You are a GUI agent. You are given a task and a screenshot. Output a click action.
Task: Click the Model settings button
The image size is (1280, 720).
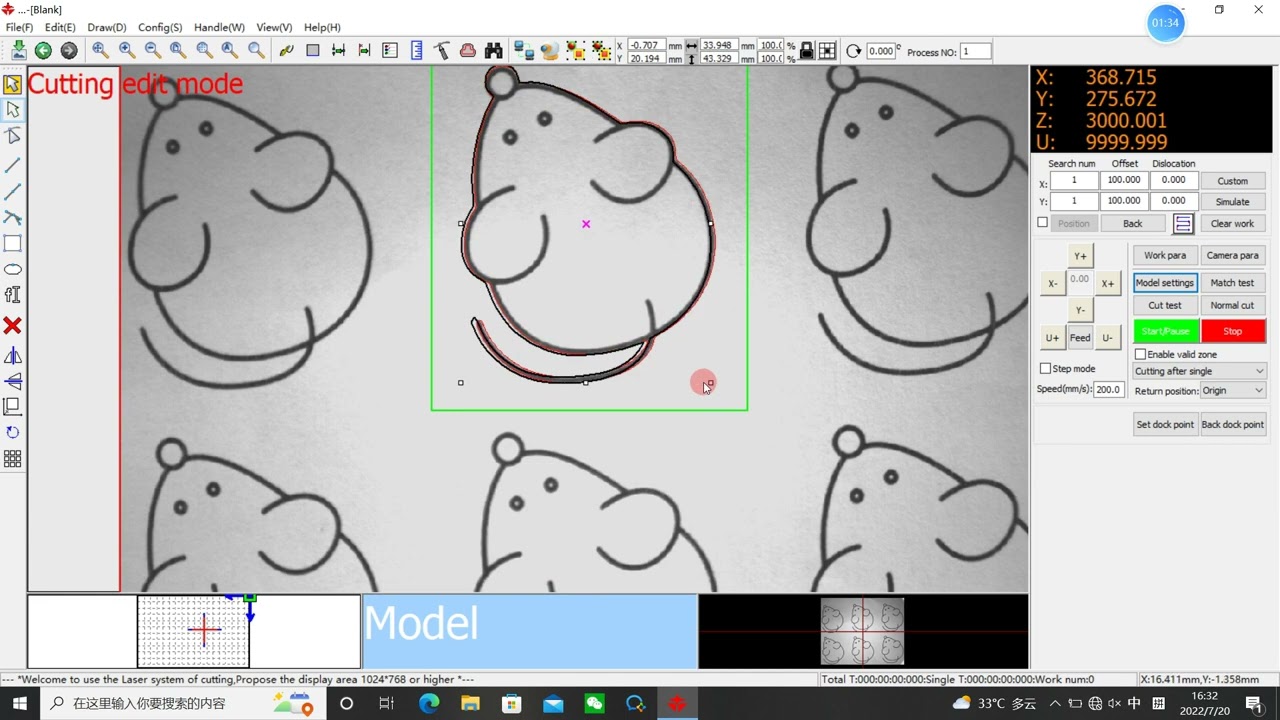pos(1165,283)
